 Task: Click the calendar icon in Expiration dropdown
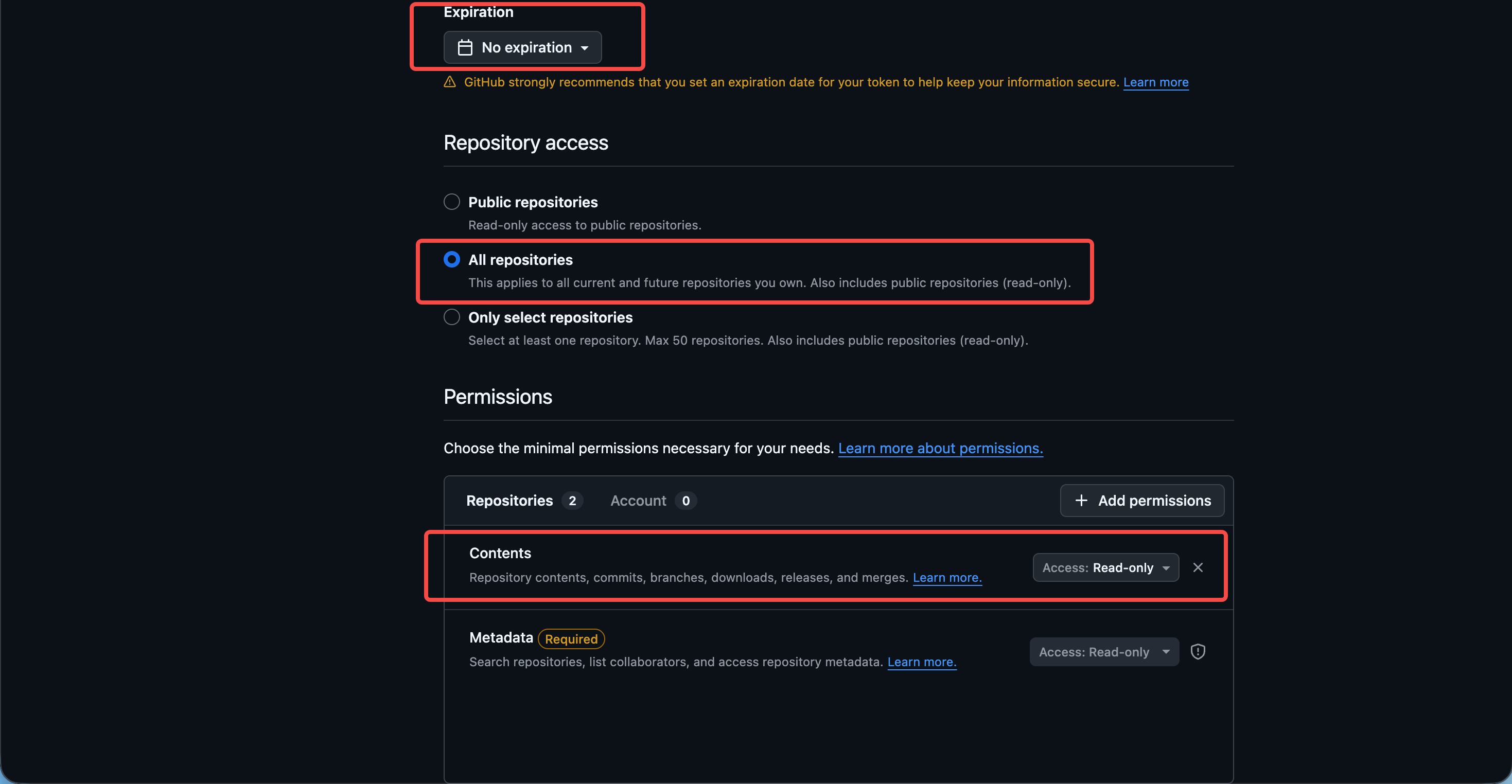pyautogui.click(x=465, y=47)
